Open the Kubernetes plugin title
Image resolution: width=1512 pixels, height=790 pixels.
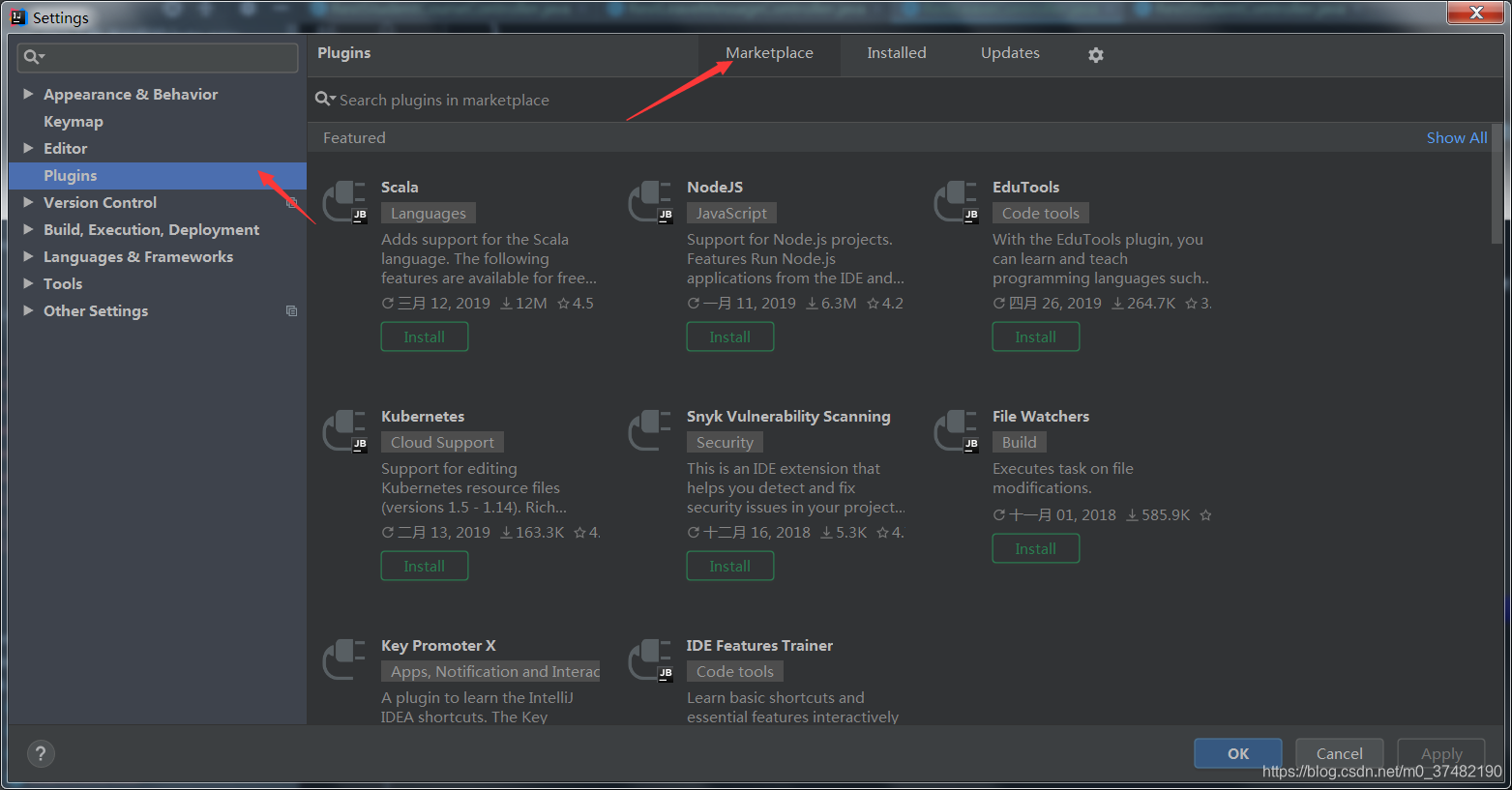point(423,416)
